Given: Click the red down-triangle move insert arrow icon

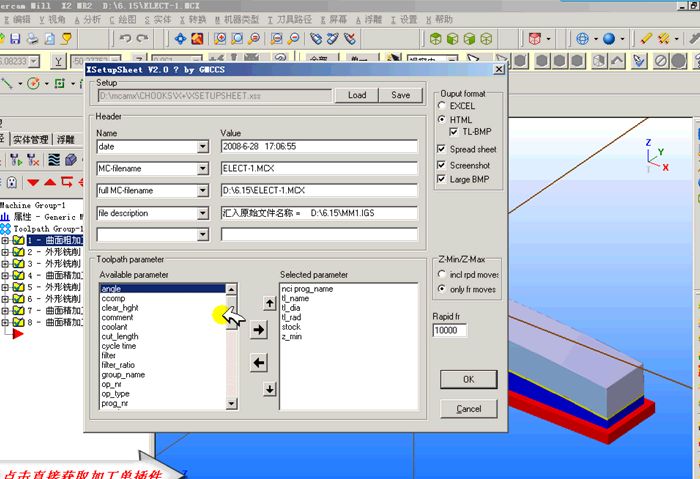Looking at the screenshot, I should click(x=33, y=182).
